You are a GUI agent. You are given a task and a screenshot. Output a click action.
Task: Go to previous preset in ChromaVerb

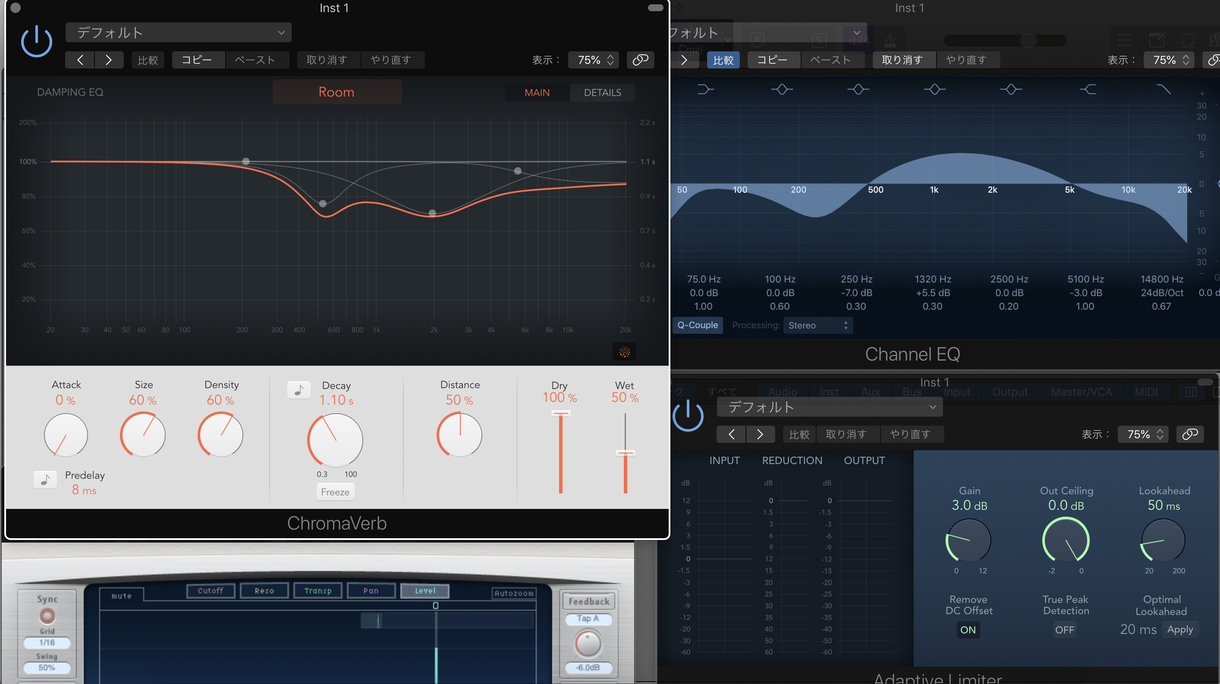pos(81,60)
